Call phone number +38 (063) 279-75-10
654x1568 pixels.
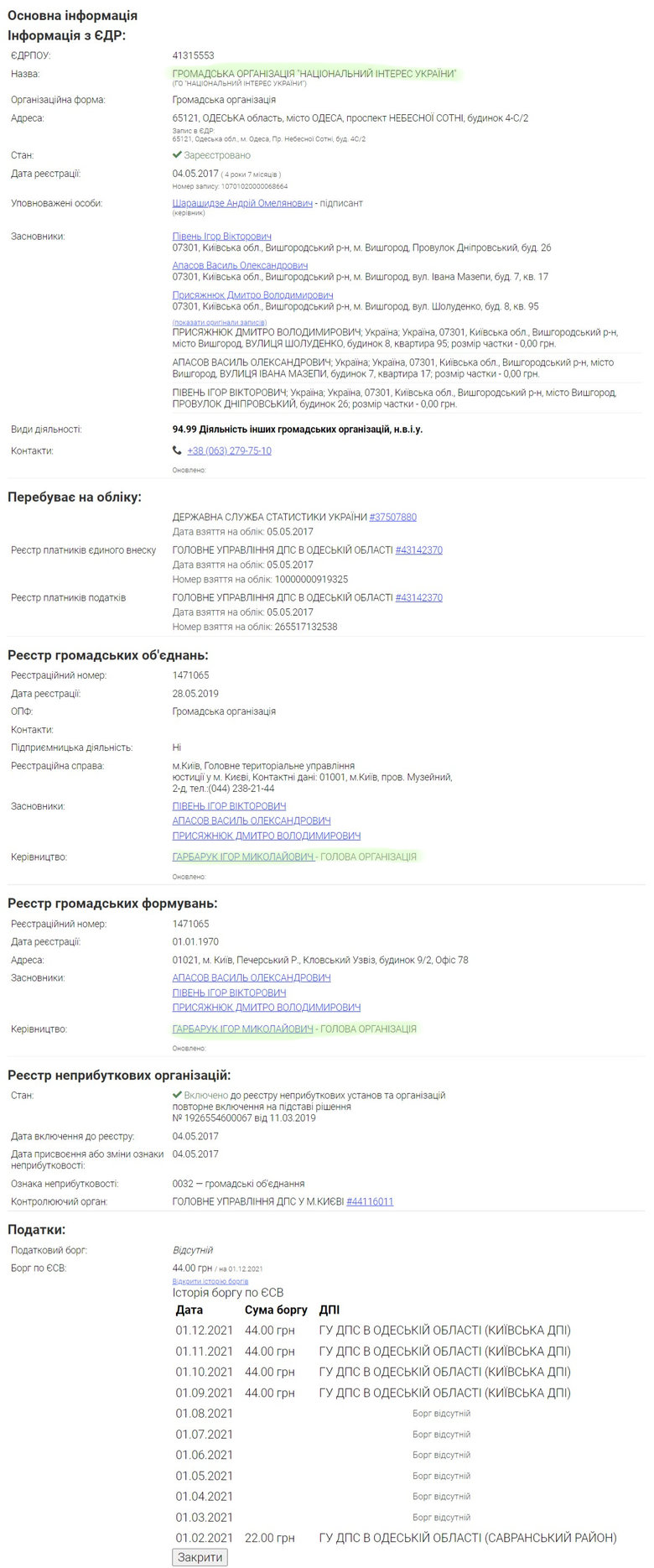tap(229, 451)
